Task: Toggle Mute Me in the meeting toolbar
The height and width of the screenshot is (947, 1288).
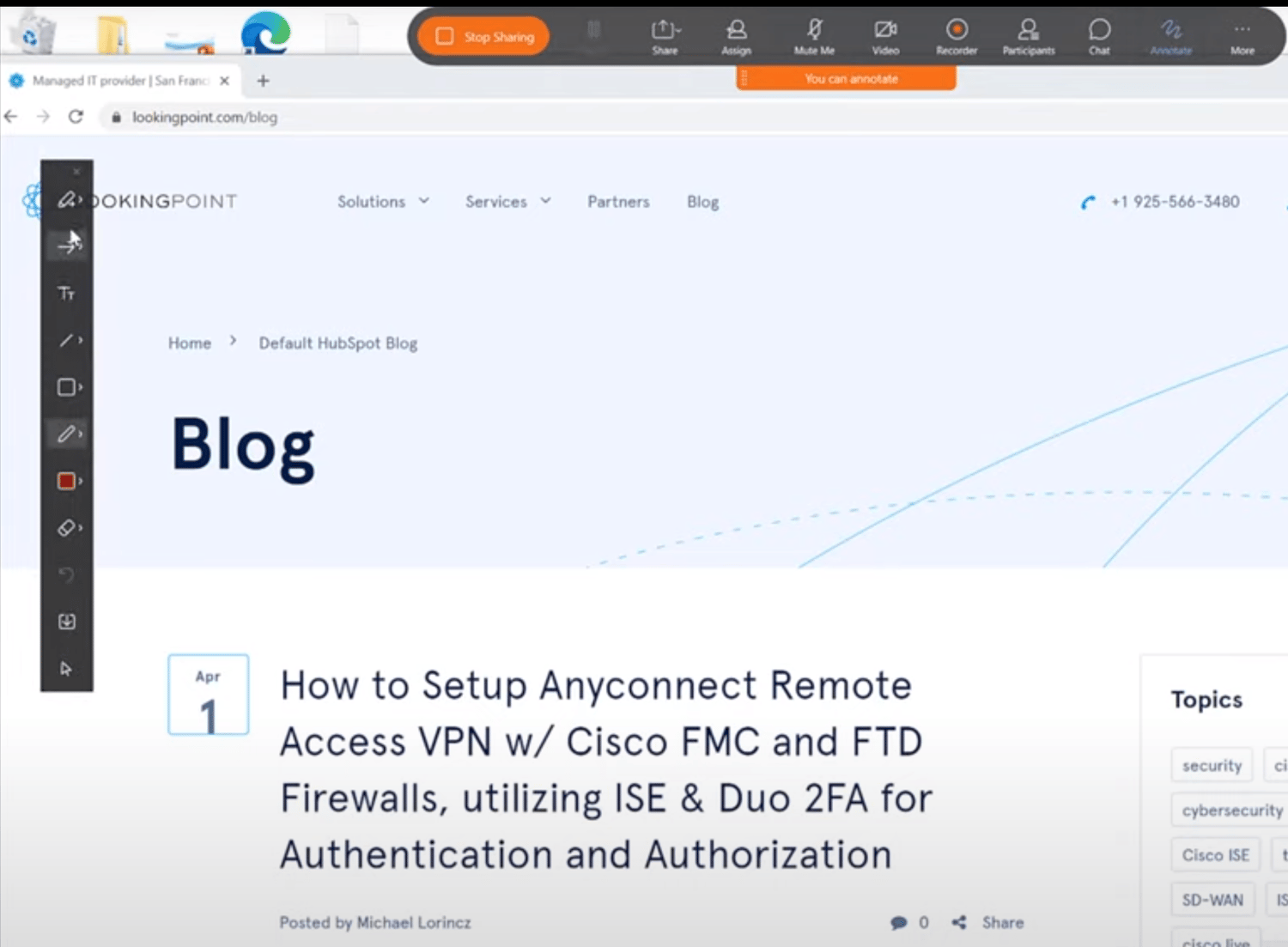Action: [812, 34]
